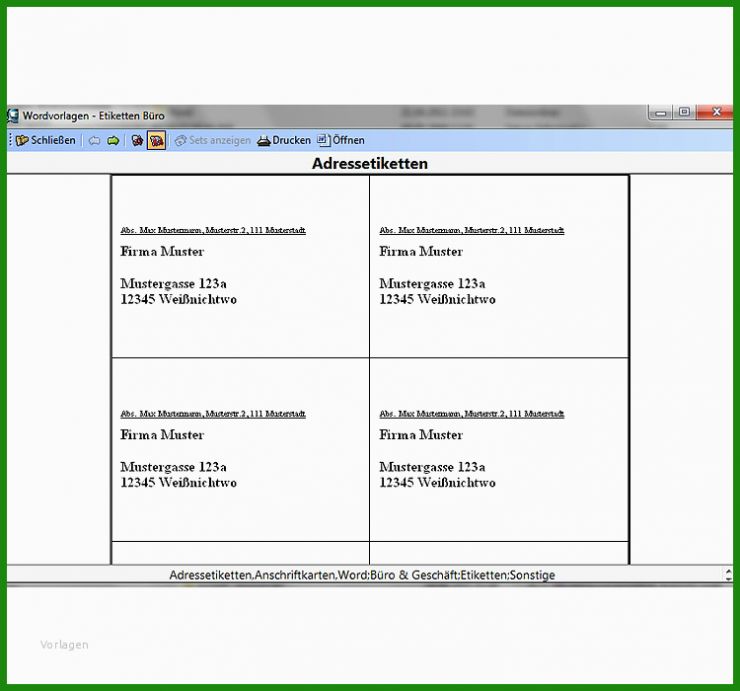Close the Wordvorlagen window with red X
740x691 pixels.
pos(715,112)
